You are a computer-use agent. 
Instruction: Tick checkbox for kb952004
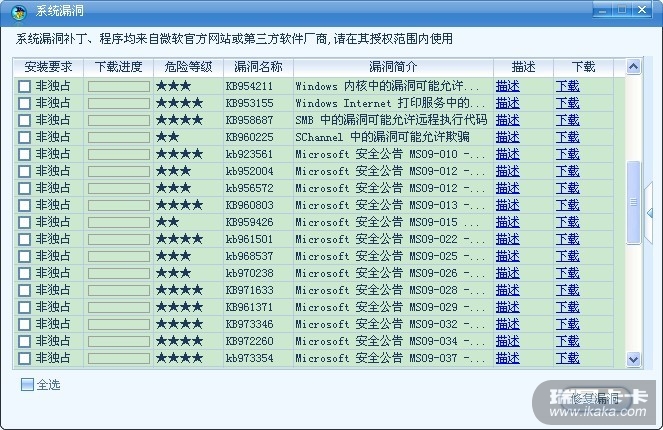25,171
